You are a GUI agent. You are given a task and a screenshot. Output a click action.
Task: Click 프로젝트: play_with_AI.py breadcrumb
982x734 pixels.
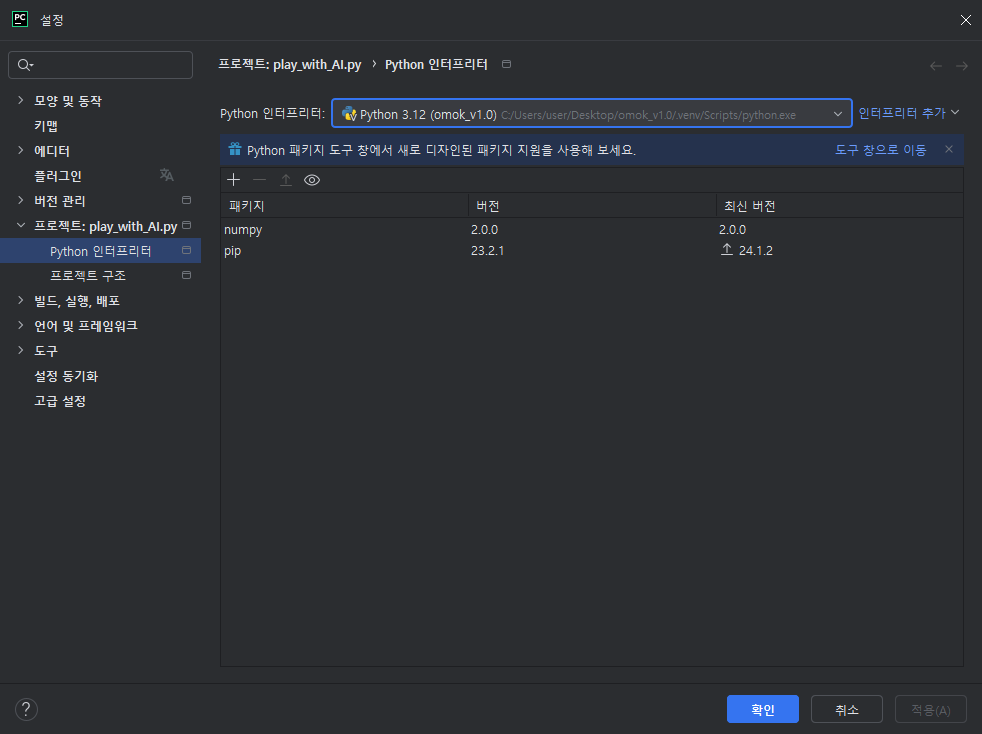tap(289, 65)
